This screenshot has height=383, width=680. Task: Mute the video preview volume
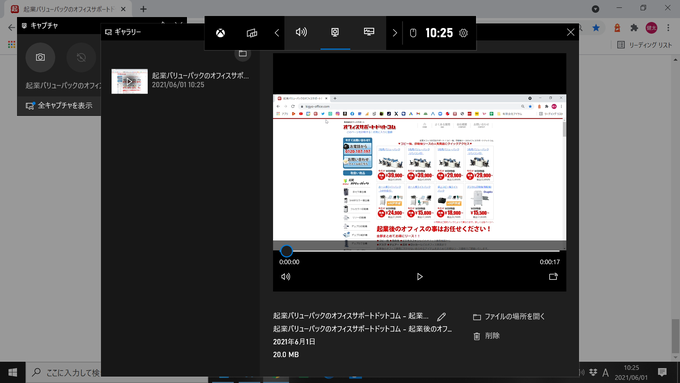pos(285,277)
